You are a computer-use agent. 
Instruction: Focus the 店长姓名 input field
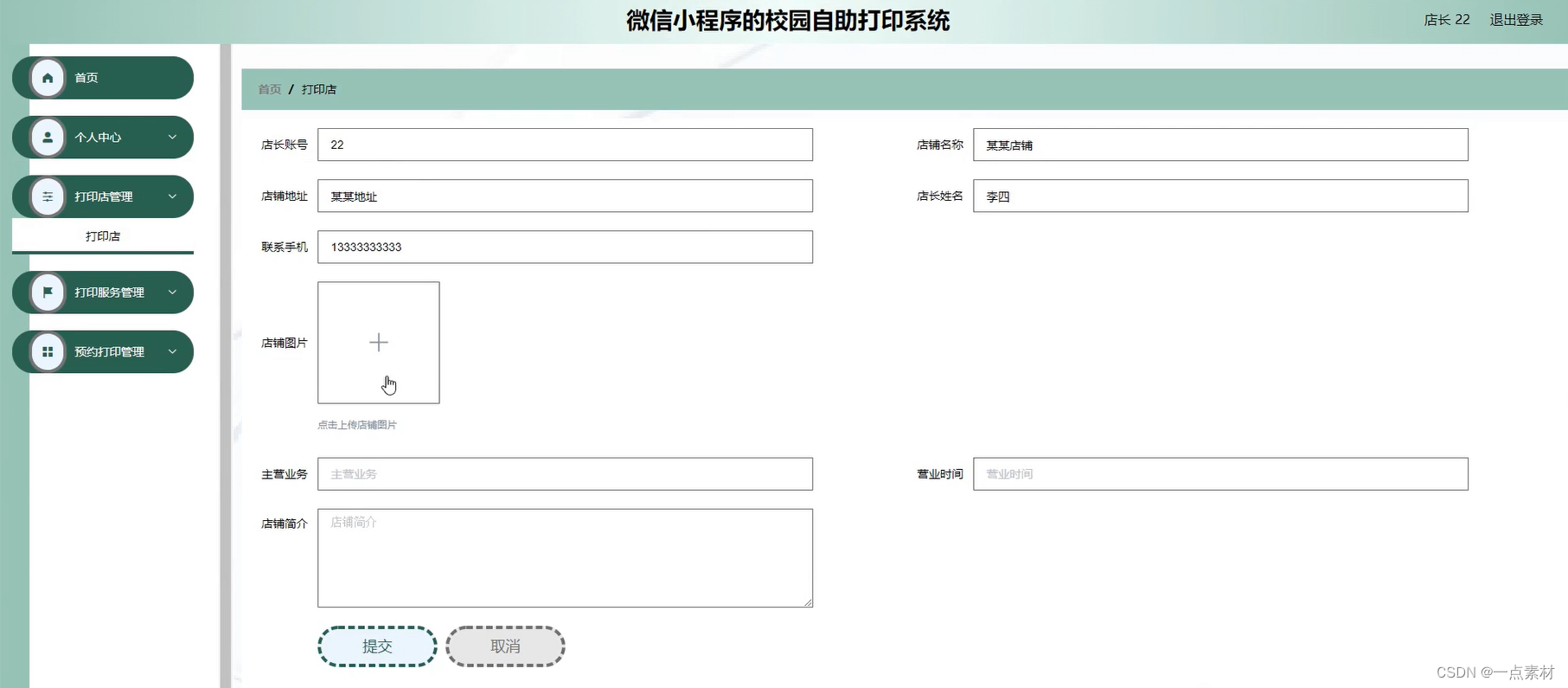coord(1220,196)
